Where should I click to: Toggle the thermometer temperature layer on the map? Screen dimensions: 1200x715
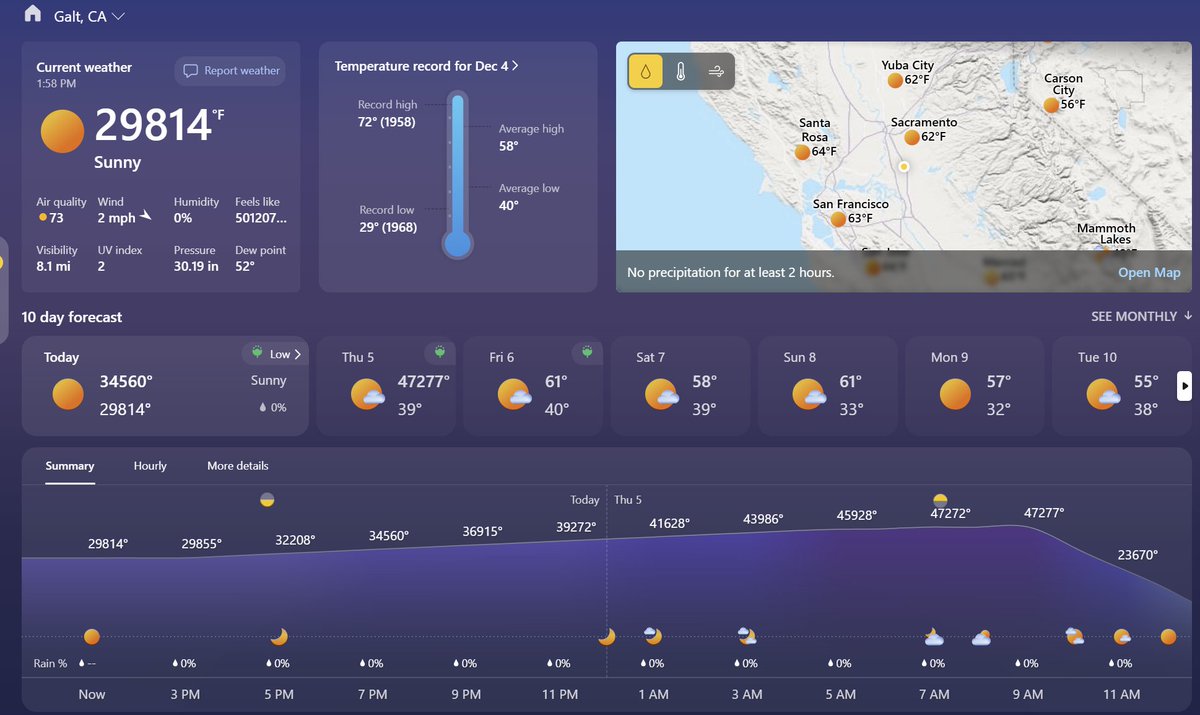678,70
